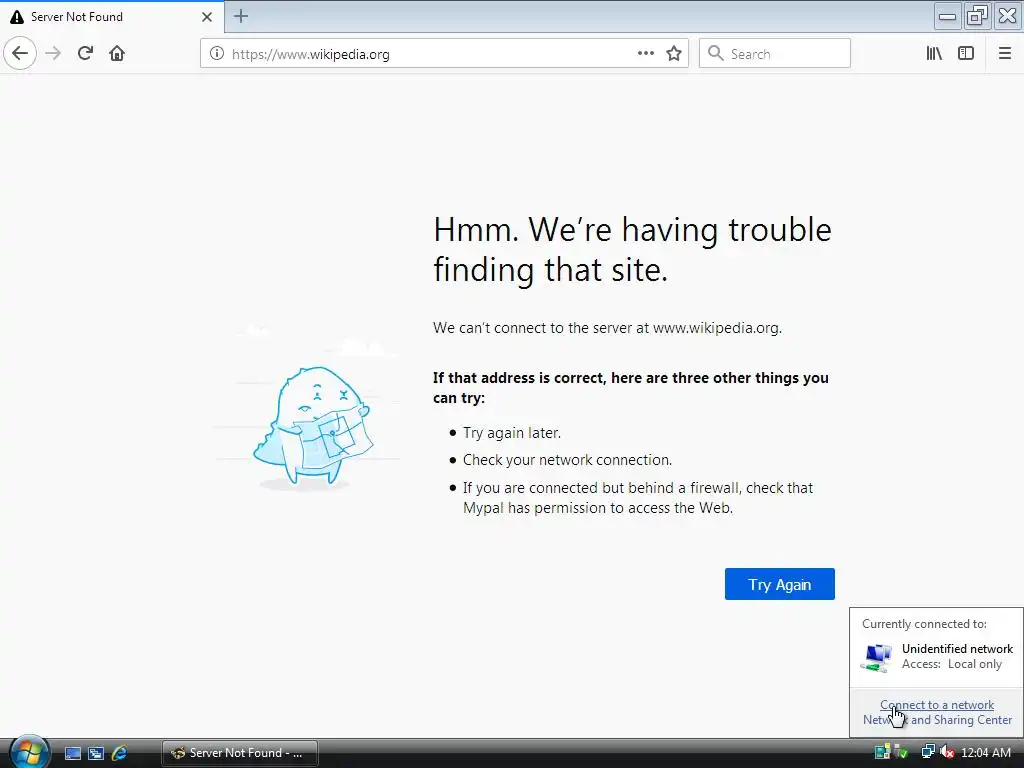This screenshot has height=768, width=1024.
Task: Select the Server Not Found tab
Action: [112, 17]
